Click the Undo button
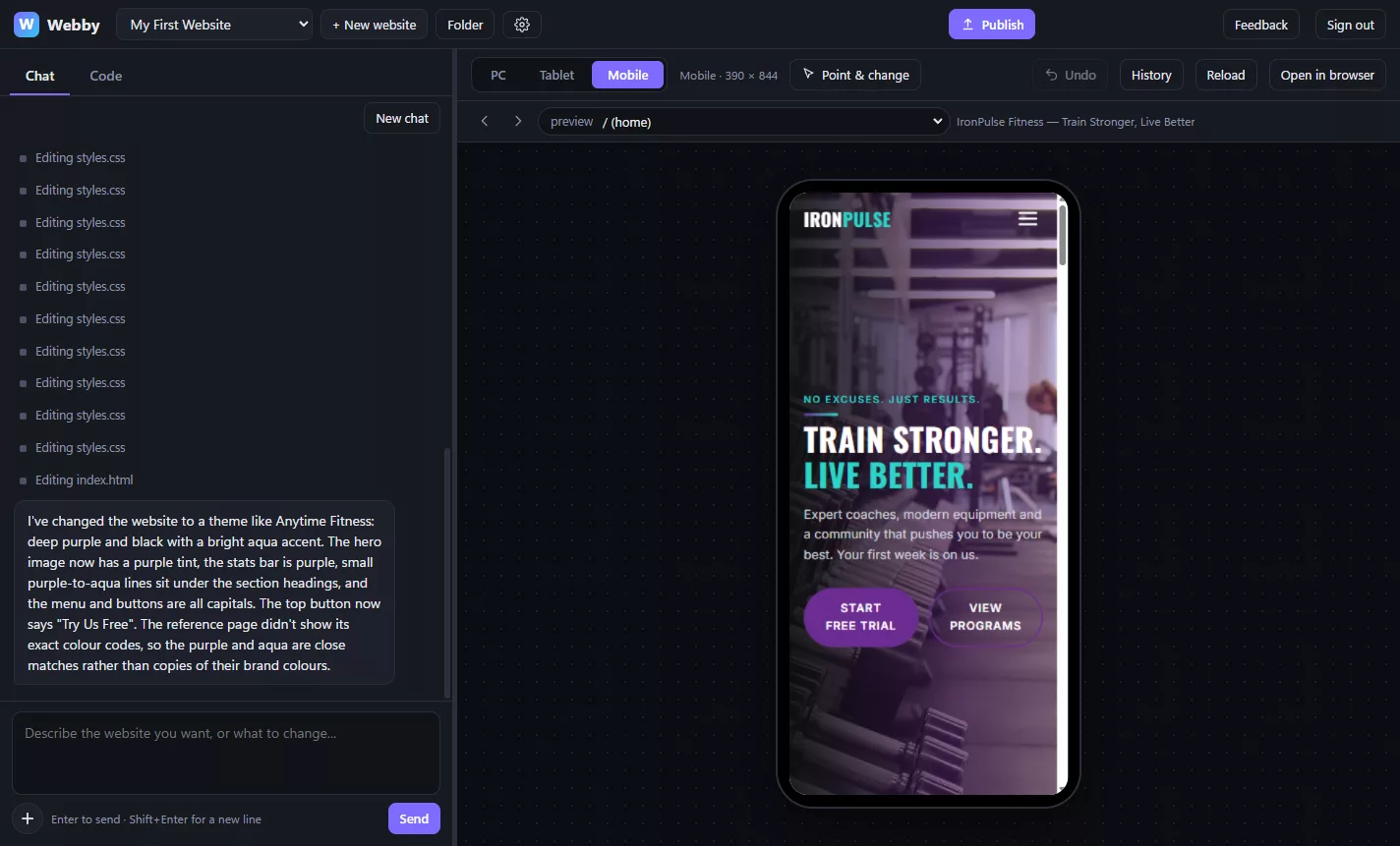The height and width of the screenshot is (846, 1400). pos(1070,75)
